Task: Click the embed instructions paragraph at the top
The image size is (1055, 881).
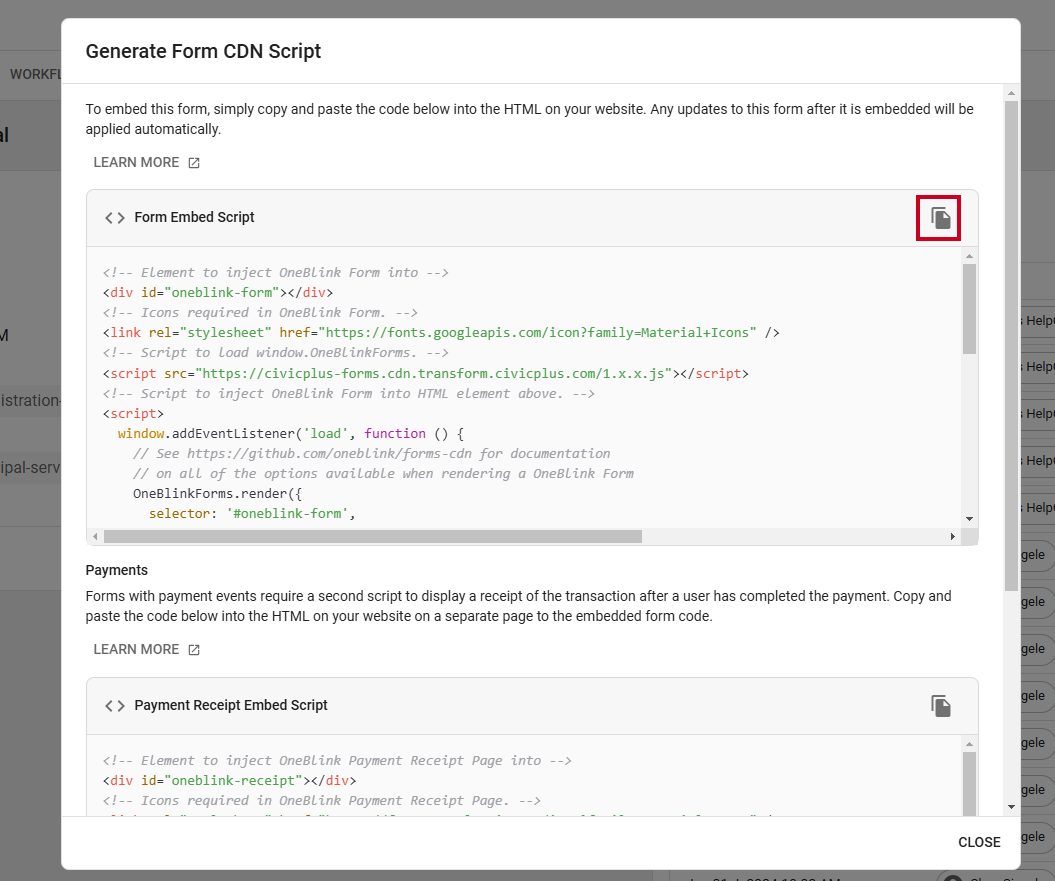Action: [x=530, y=119]
